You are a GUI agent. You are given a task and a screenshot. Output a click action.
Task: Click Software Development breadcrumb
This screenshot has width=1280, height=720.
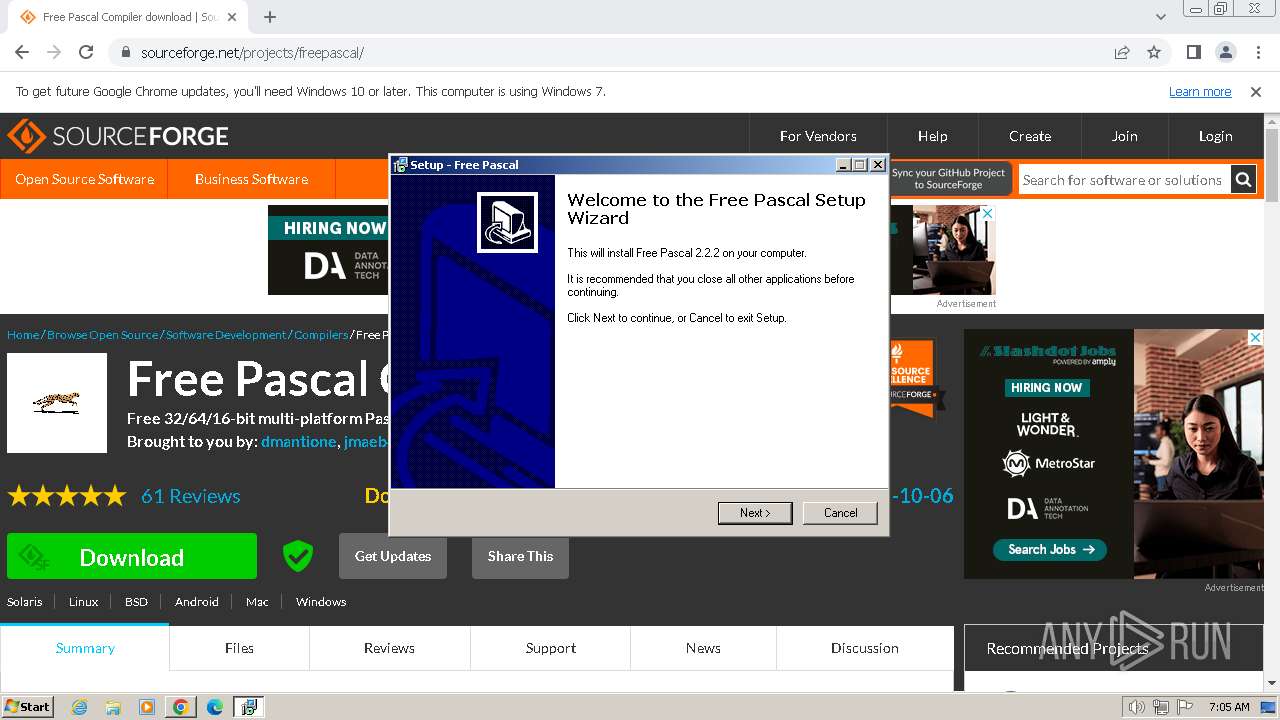tap(226, 335)
